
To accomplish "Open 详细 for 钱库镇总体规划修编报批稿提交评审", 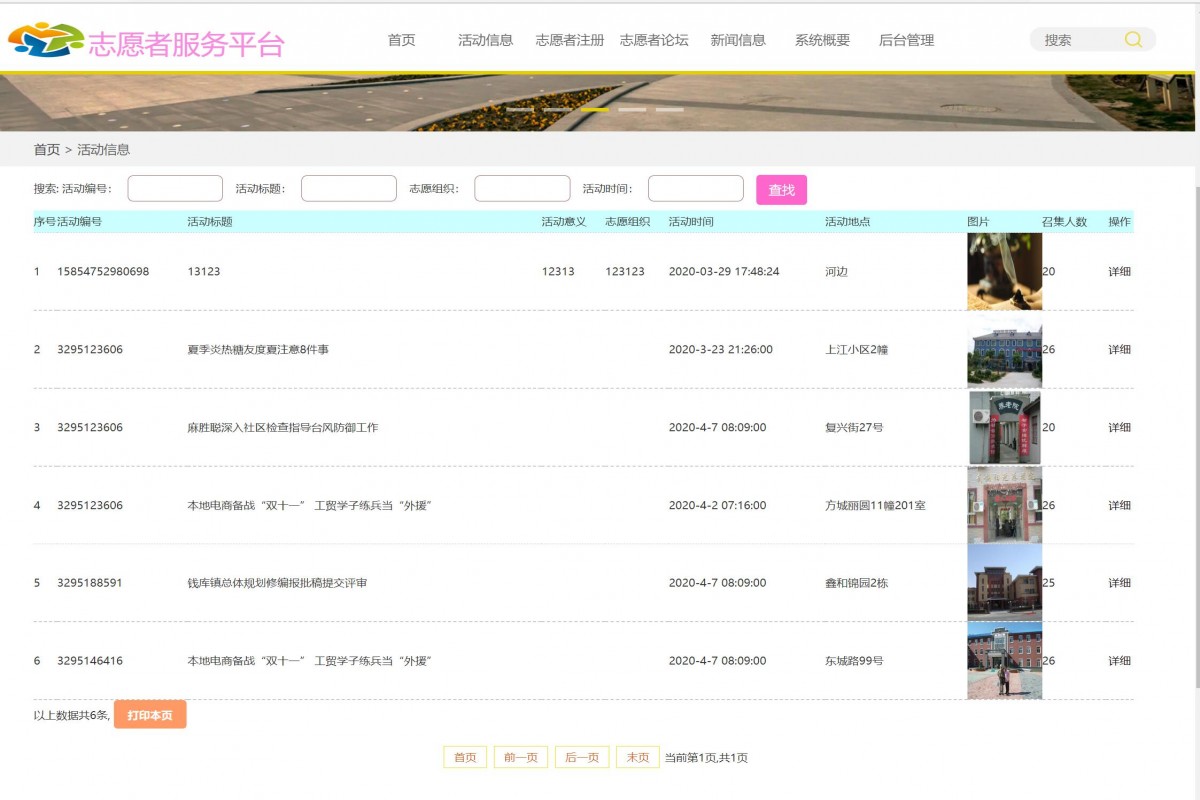I will pos(1120,582).
